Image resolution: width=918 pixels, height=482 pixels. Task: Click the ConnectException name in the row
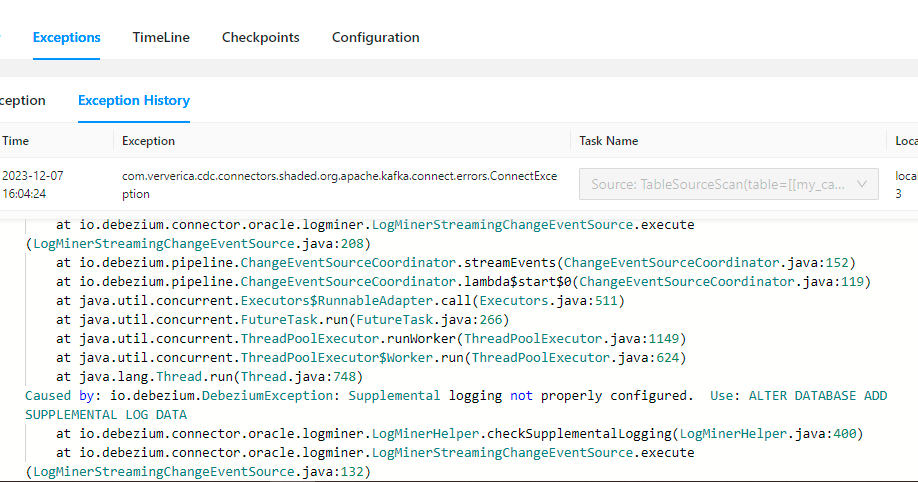340,184
